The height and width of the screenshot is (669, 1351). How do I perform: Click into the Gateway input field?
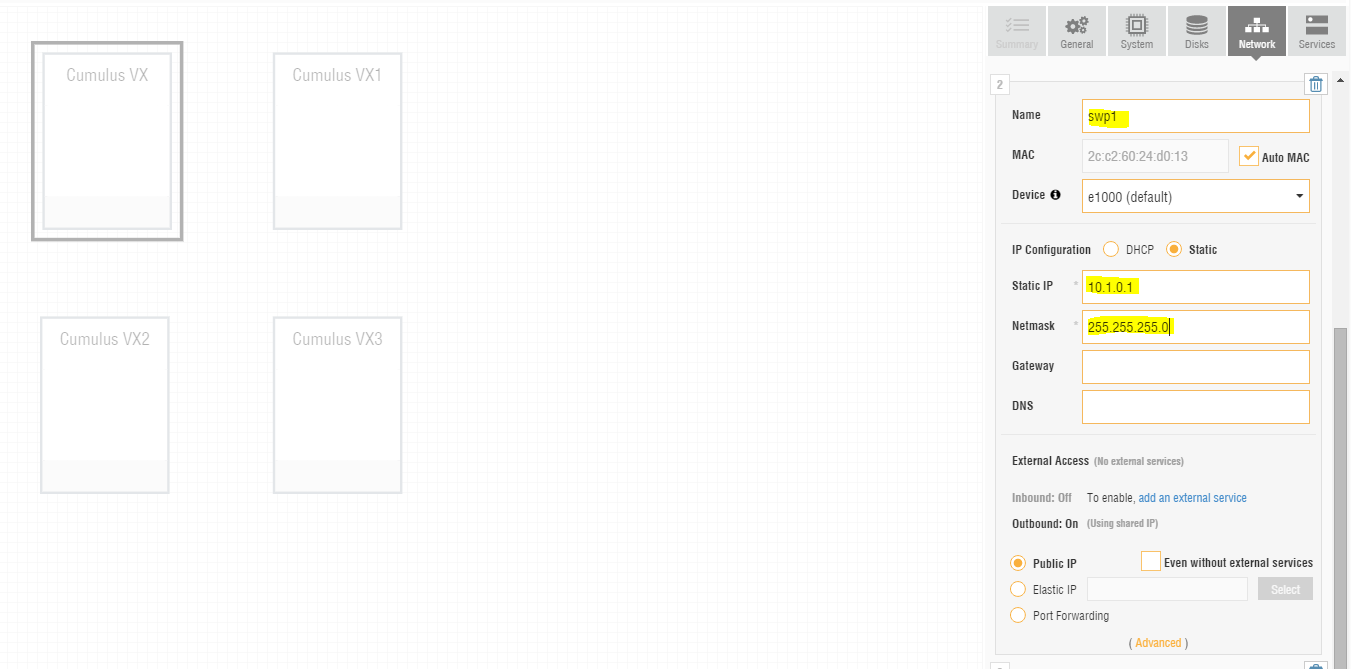click(1196, 366)
